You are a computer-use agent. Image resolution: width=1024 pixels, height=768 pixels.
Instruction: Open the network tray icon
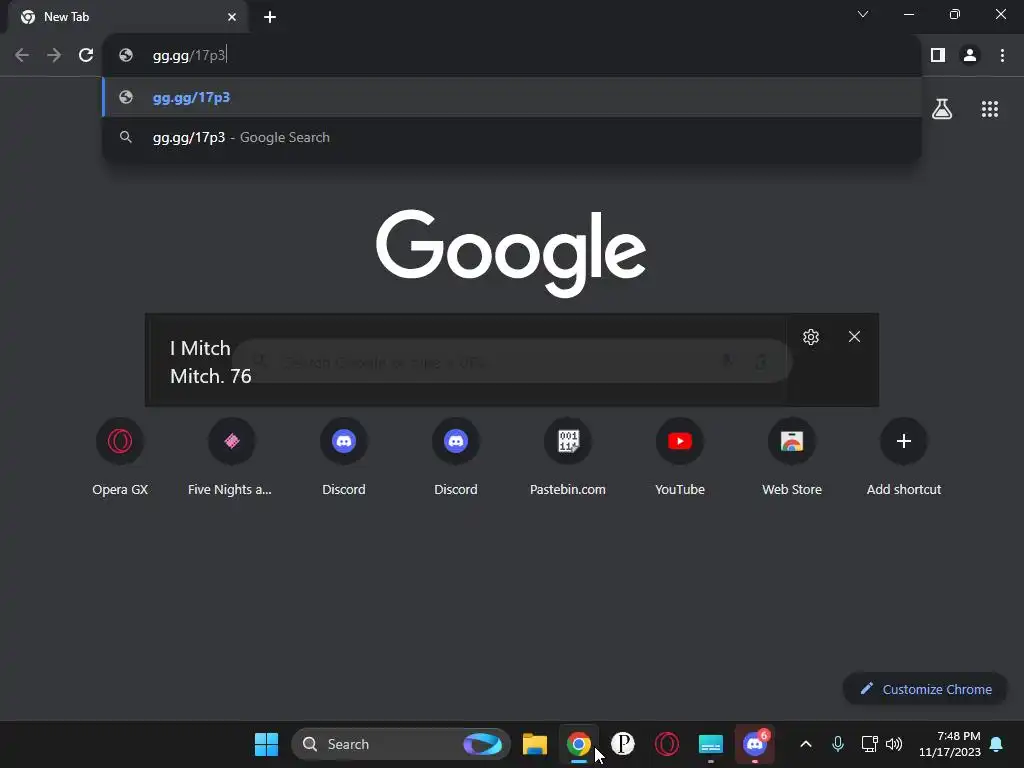(x=869, y=744)
